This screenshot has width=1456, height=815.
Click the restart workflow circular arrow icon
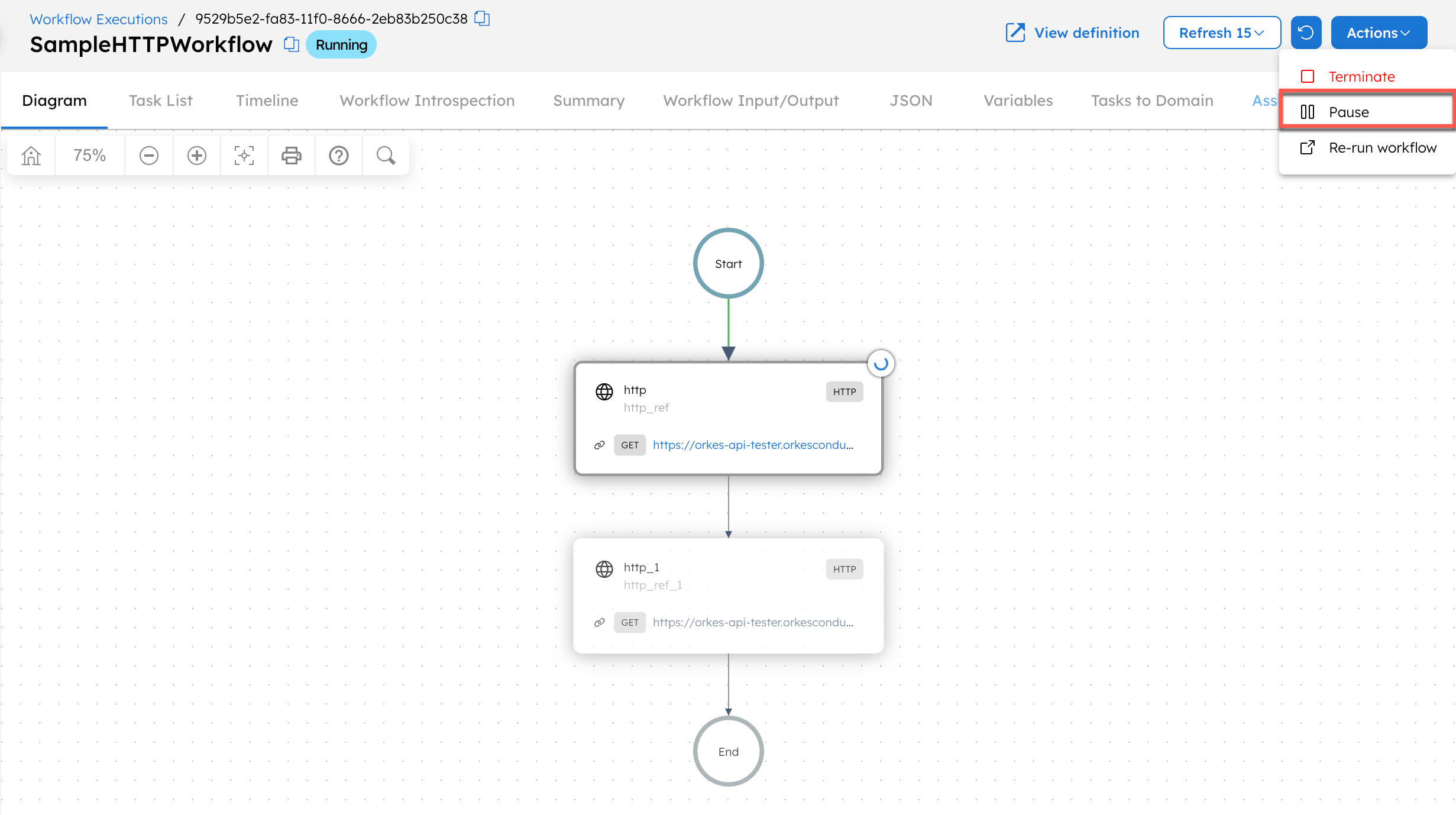click(1306, 33)
